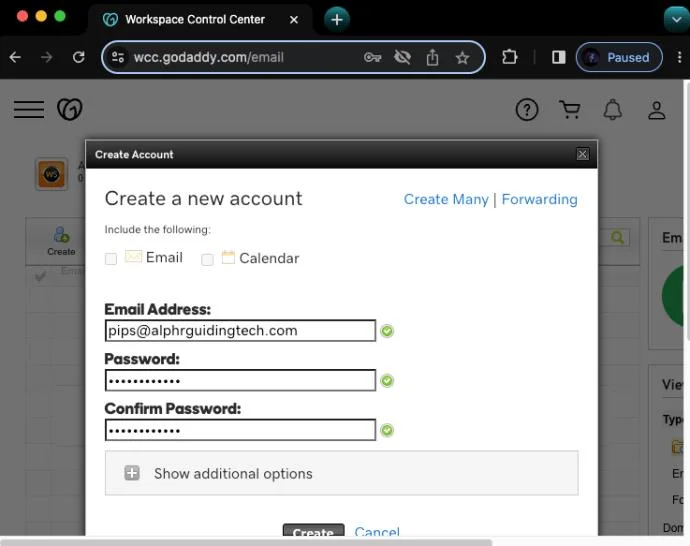Open the help question mark icon

527,110
